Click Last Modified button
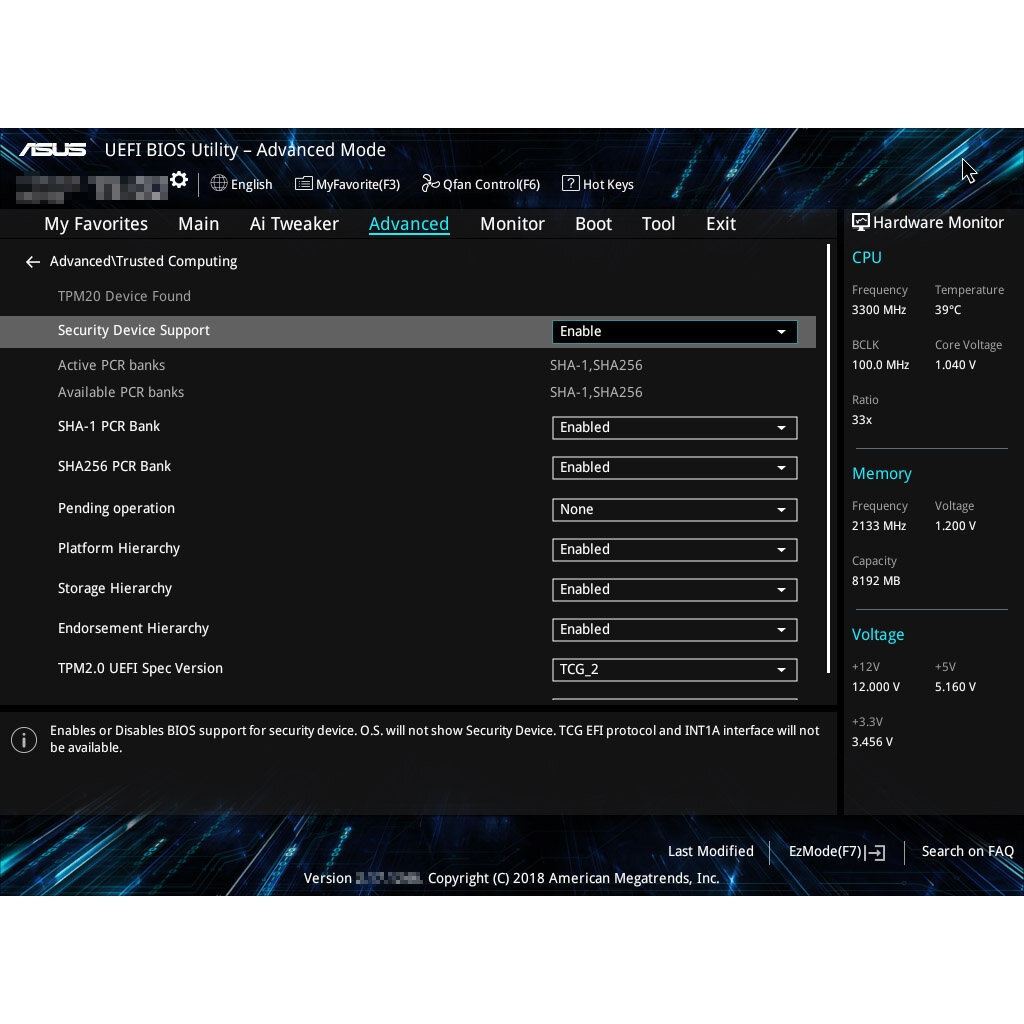Image resolution: width=1024 pixels, height=1024 pixels. click(711, 852)
